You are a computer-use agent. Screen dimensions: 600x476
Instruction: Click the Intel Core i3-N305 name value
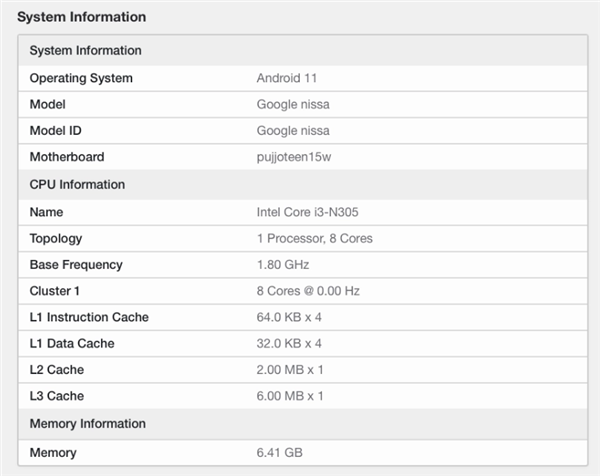[308, 212]
